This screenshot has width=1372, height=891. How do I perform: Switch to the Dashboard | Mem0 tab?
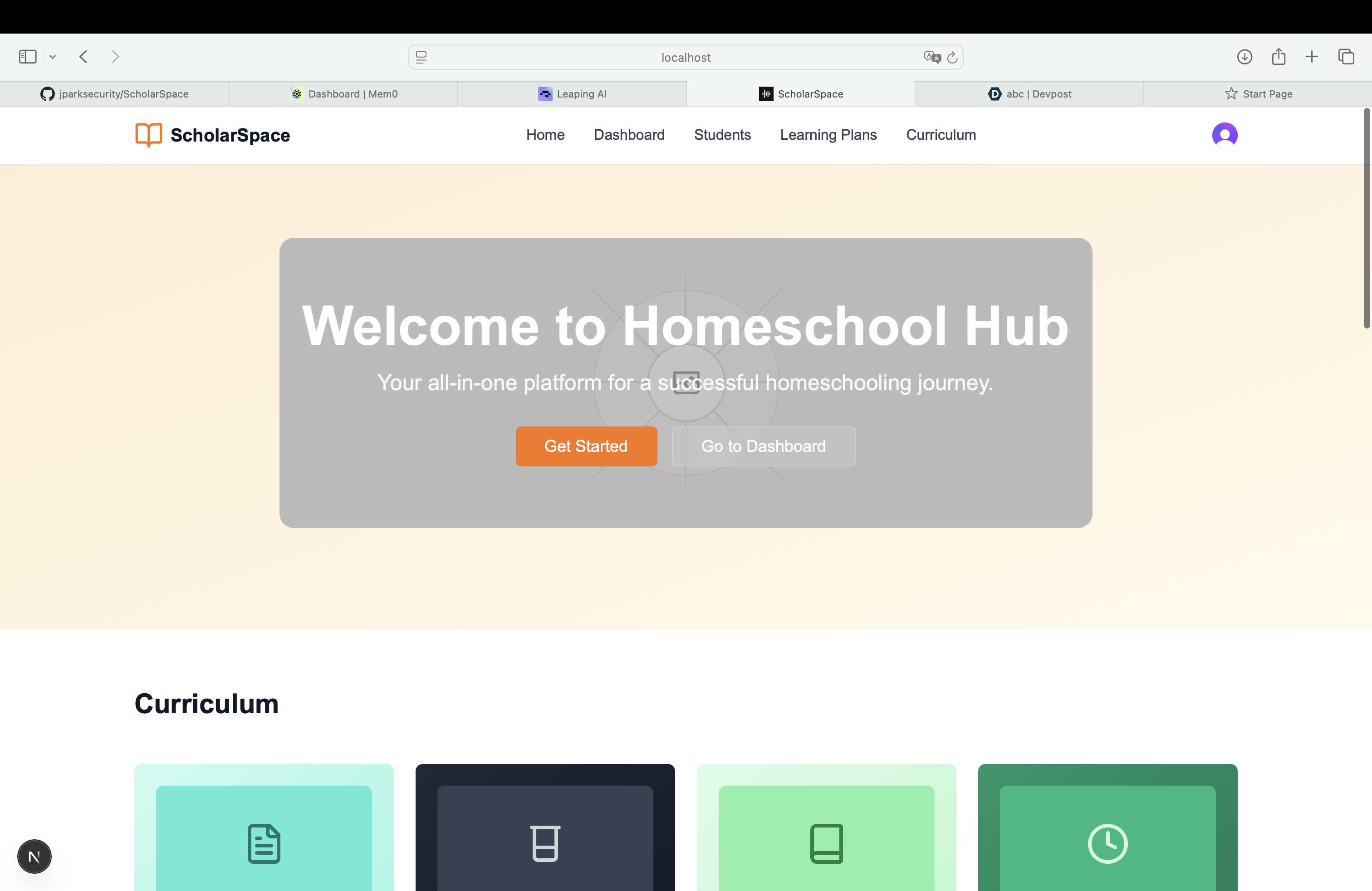[x=343, y=94]
